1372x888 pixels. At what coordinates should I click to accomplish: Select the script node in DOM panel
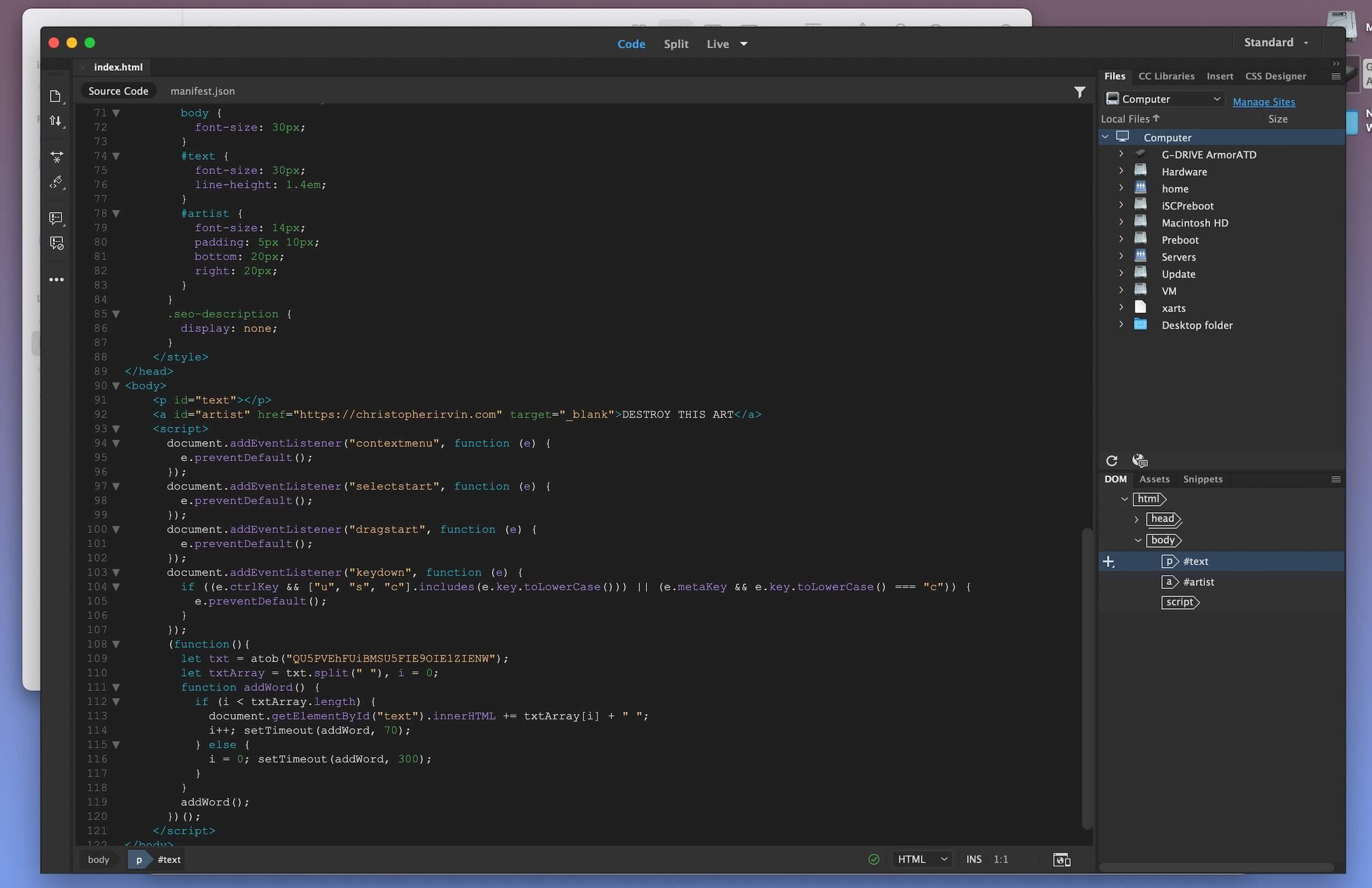tap(1179, 603)
